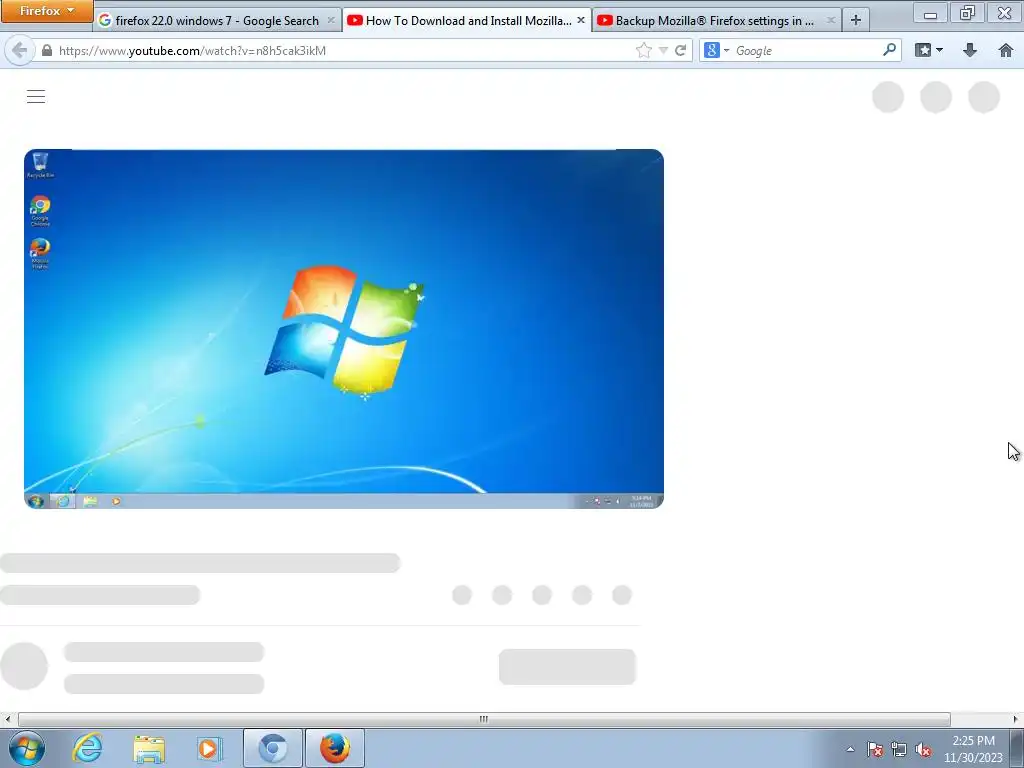Screen dimensions: 1024x768
Task: Close the Backup Mozilla Firefox settings tab
Action: pos(830,20)
